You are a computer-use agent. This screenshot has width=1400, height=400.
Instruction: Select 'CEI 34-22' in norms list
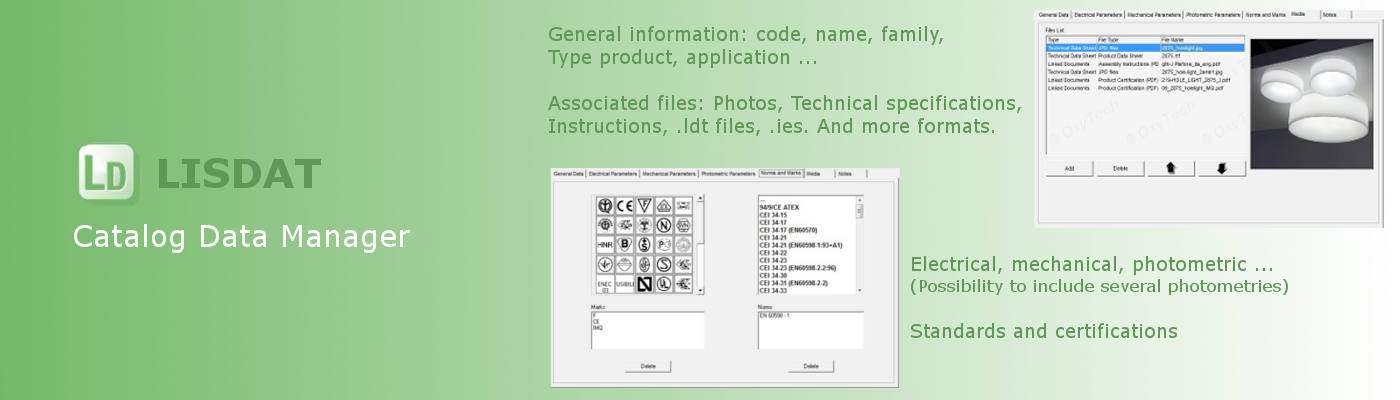(x=774, y=253)
